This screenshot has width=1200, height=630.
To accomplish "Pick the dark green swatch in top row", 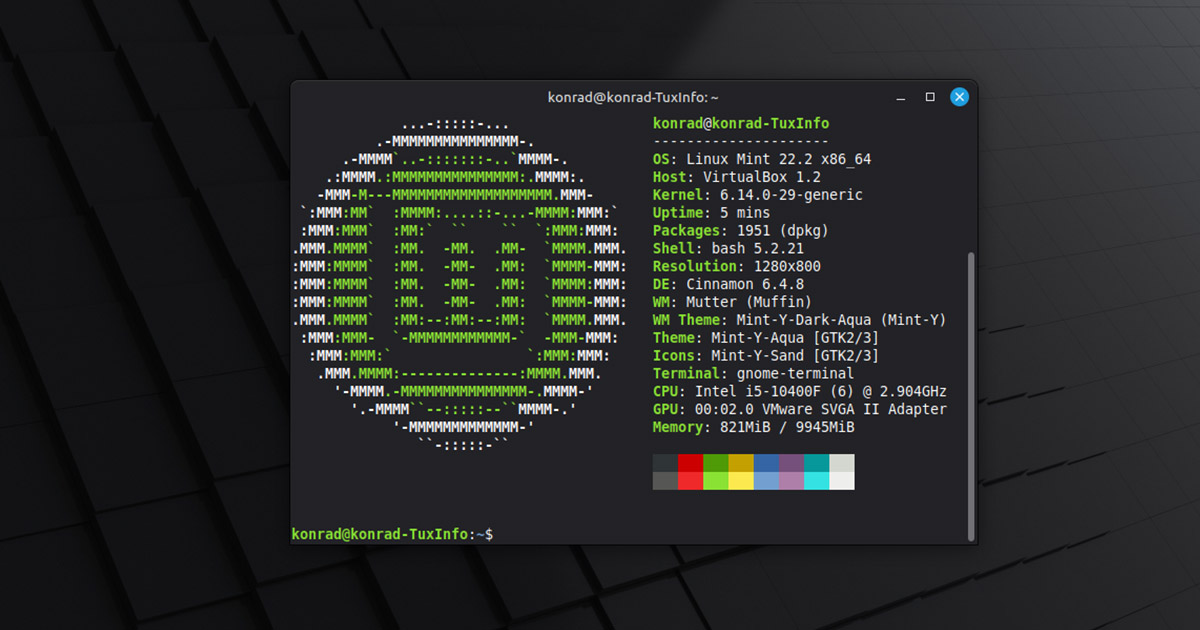I will coord(716,463).
